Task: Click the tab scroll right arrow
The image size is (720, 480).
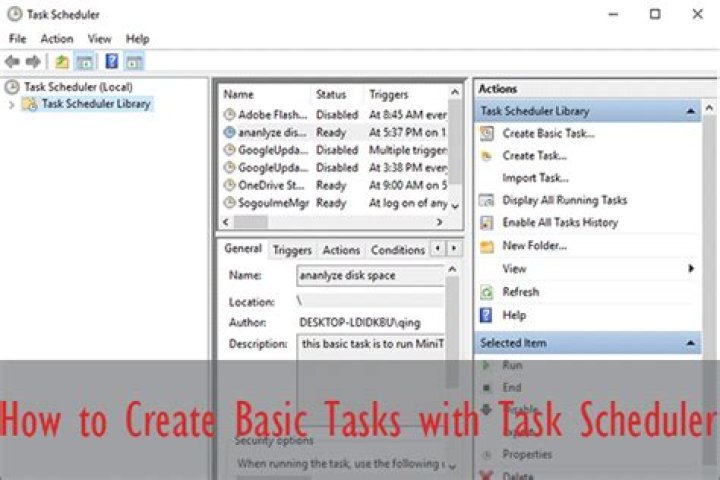Action: point(454,248)
